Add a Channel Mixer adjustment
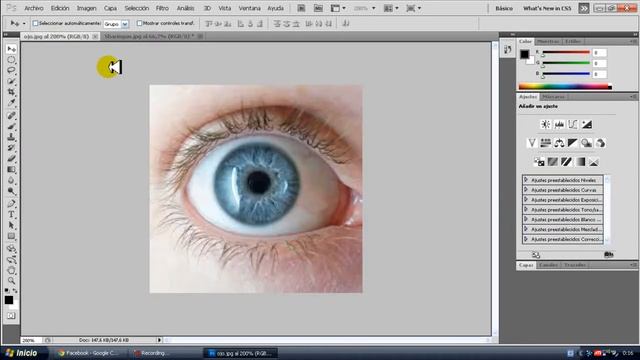This screenshot has width=640, height=360. (x=600, y=143)
